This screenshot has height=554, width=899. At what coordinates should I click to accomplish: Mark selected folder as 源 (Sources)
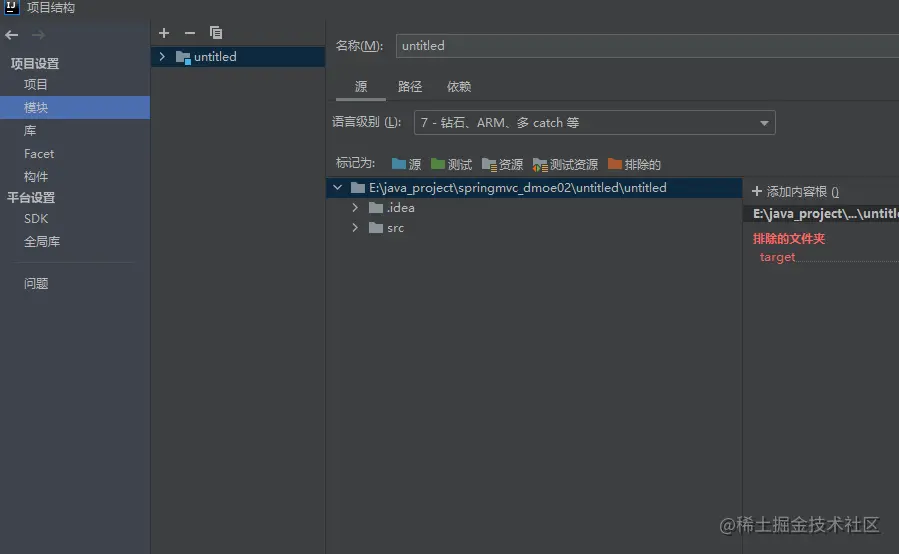click(406, 165)
